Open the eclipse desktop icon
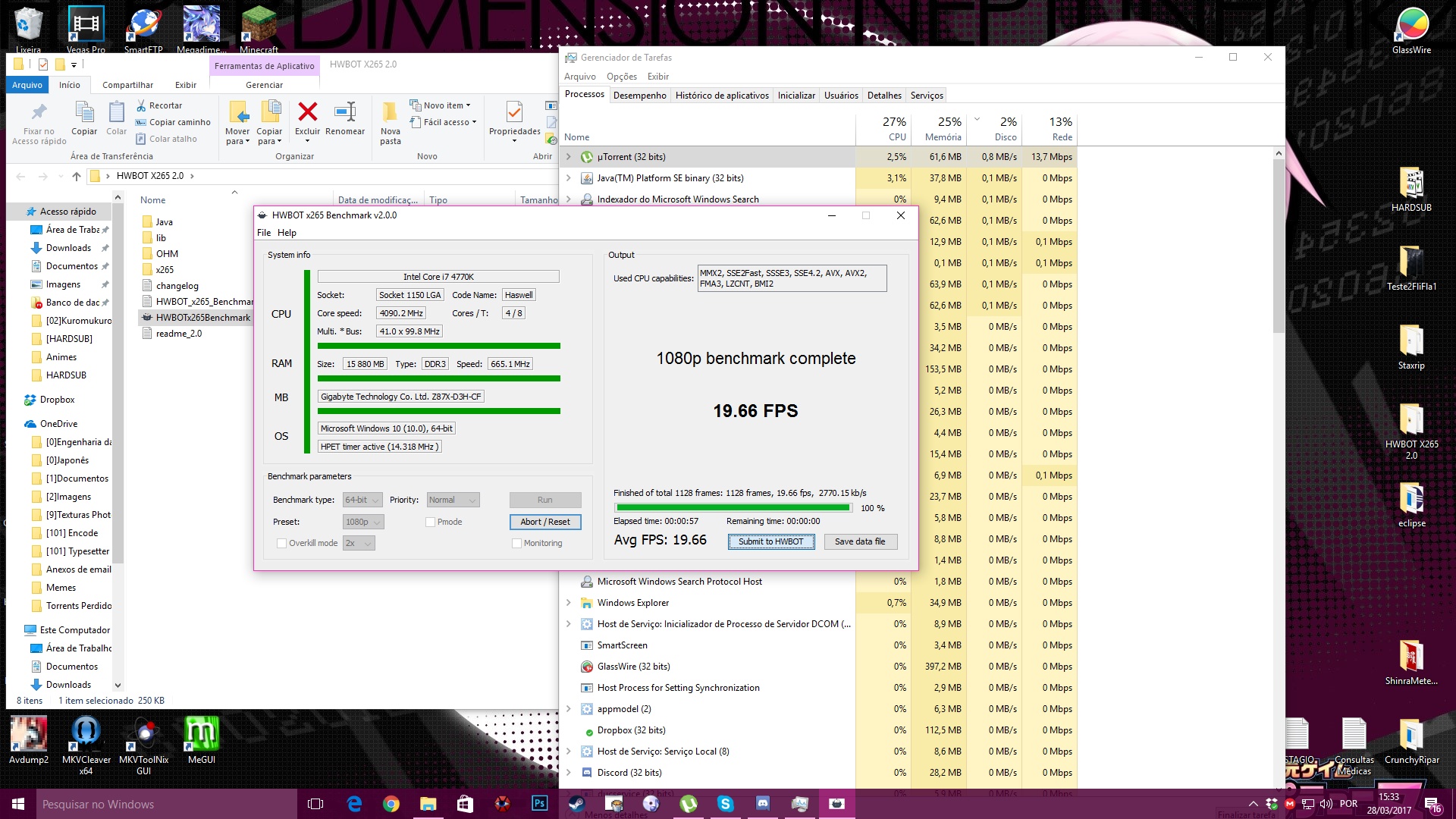The height and width of the screenshot is (819, 1456). [x=1411, y=504]
